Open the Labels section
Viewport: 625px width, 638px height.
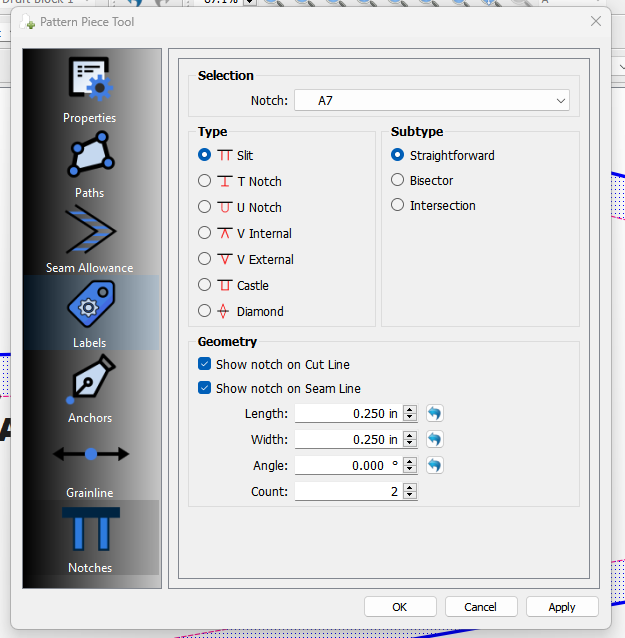[x=90, y=313]
